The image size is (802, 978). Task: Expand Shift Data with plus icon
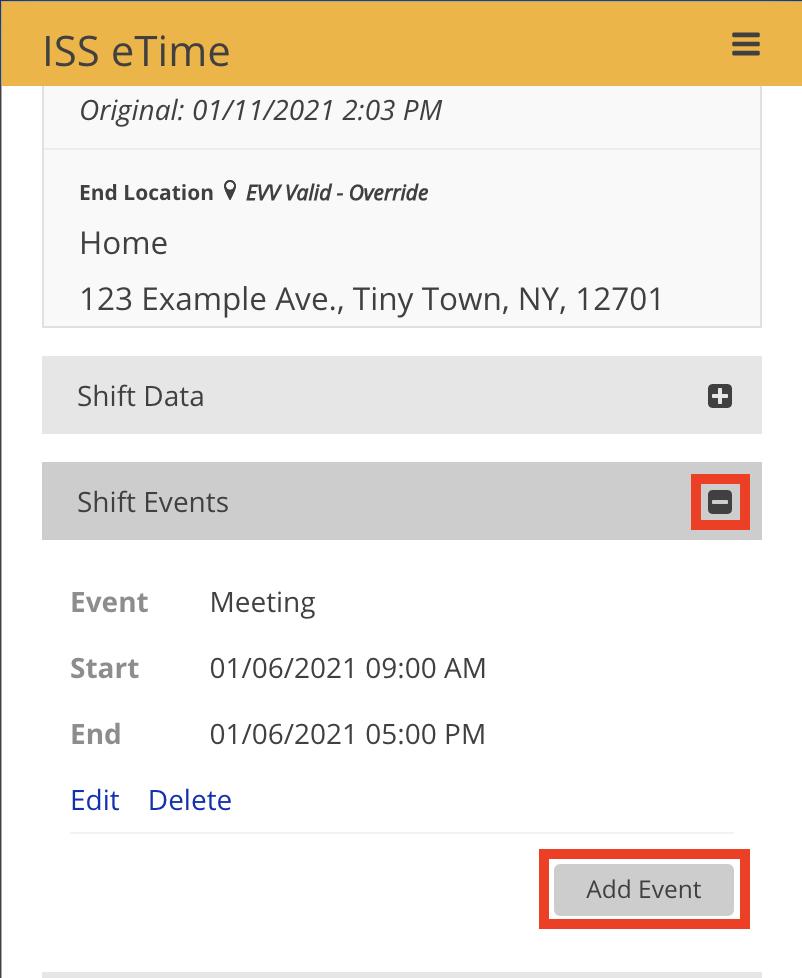(720, 396)
